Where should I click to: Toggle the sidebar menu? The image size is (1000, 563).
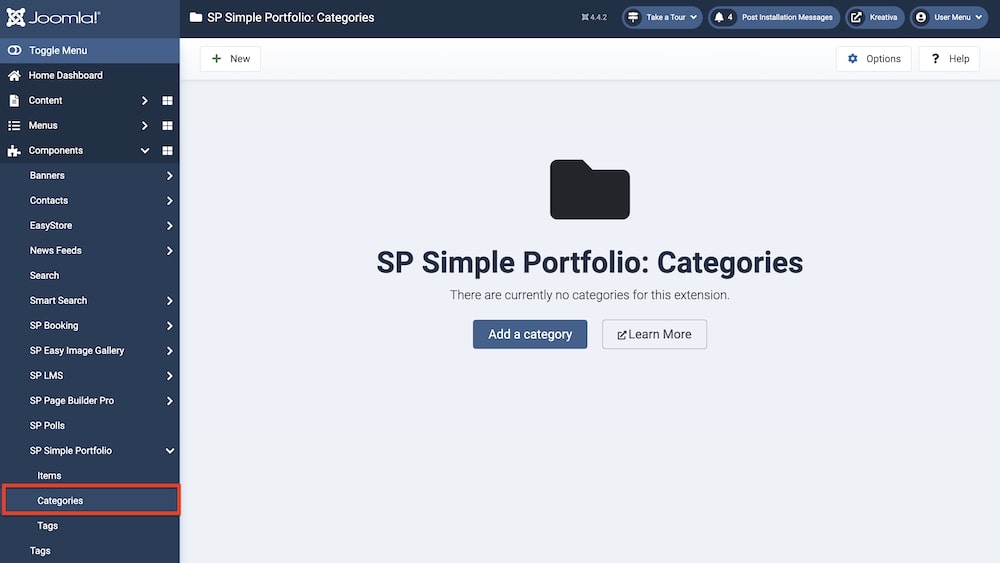tap(60, 51)
